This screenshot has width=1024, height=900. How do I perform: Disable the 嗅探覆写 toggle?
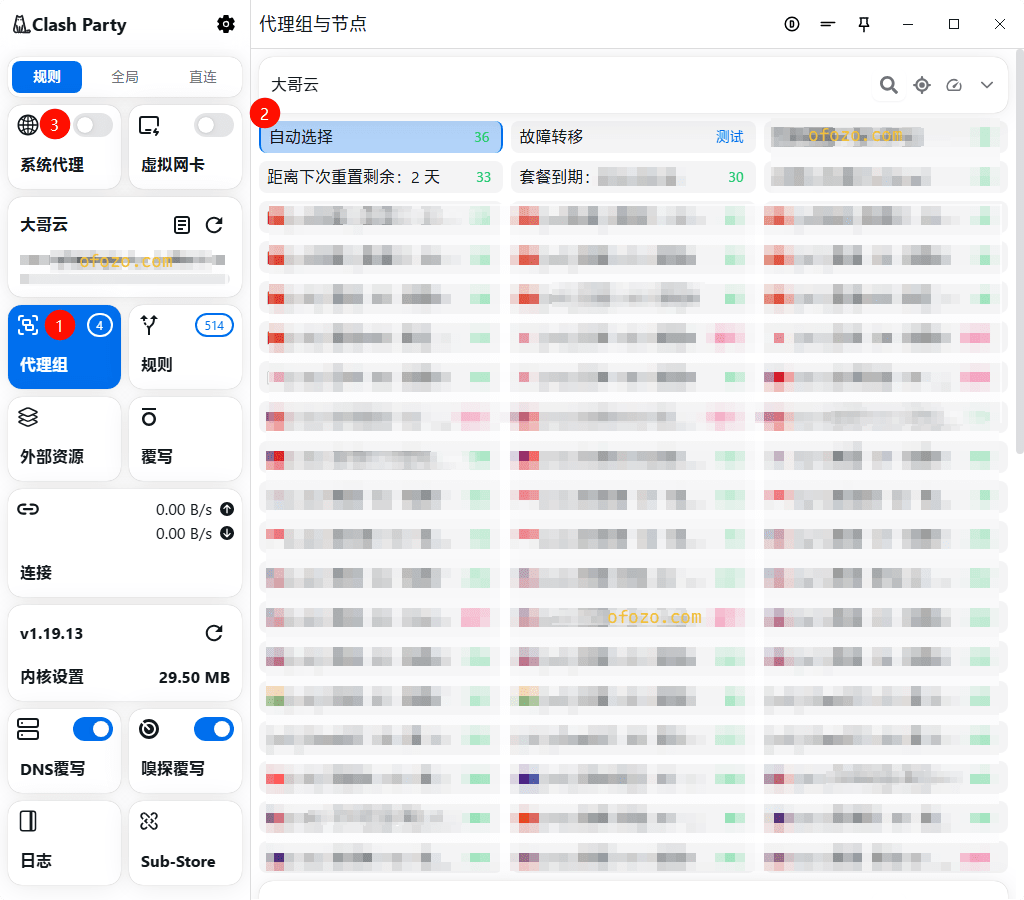point(213,729)
